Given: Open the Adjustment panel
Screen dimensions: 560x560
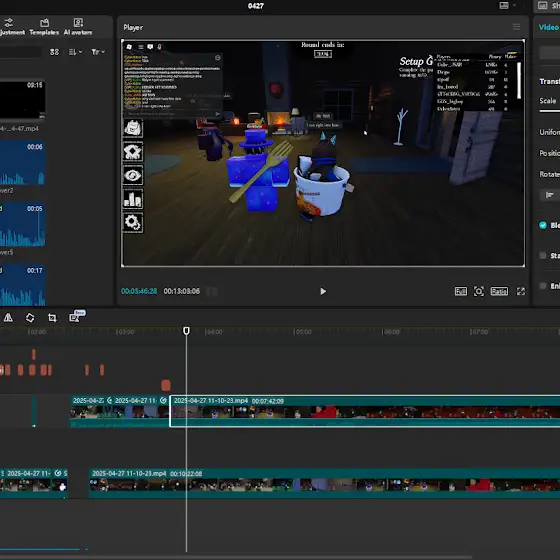Looking at the screenshot, I should tap(11, 27).
